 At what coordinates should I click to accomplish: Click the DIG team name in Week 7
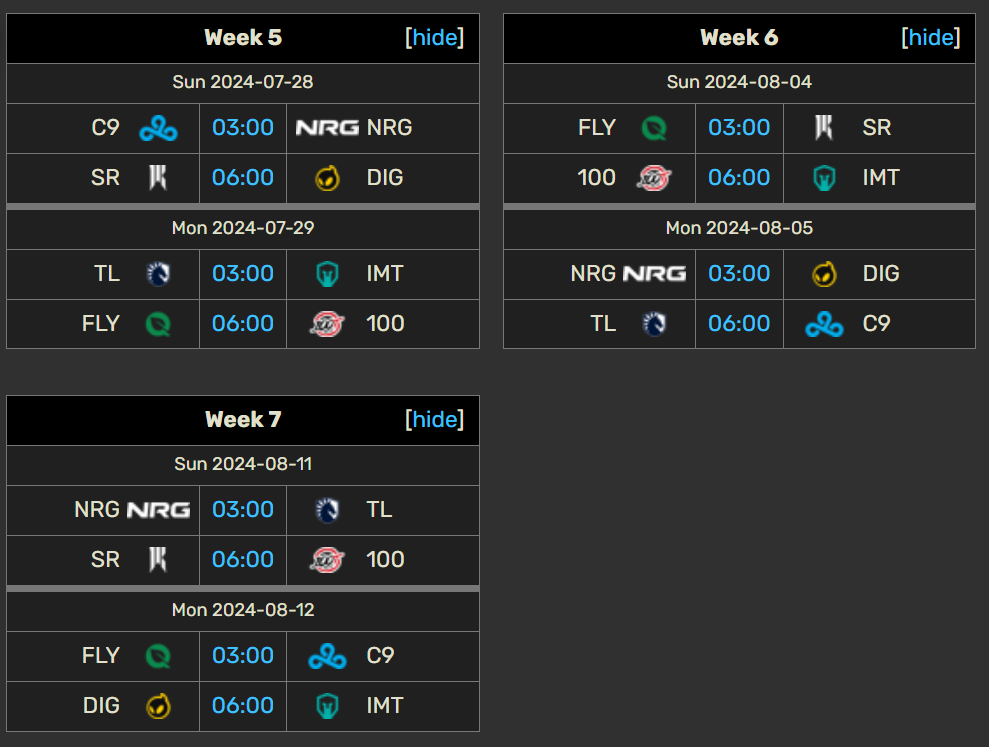point(101,706)
